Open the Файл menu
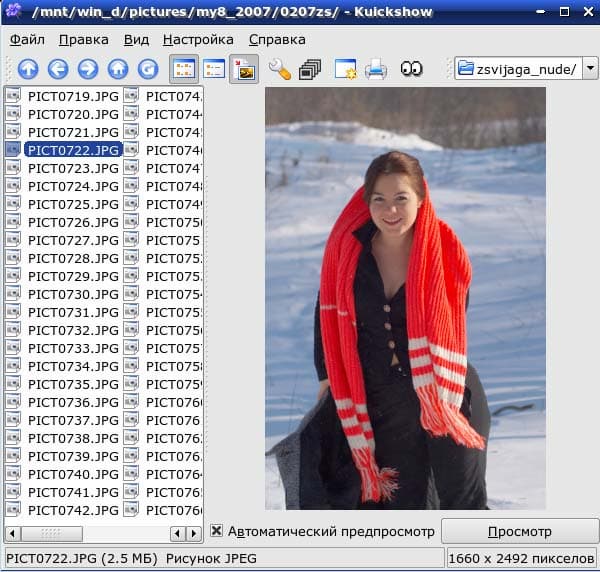The image size is (600, 572). (27, 39)
